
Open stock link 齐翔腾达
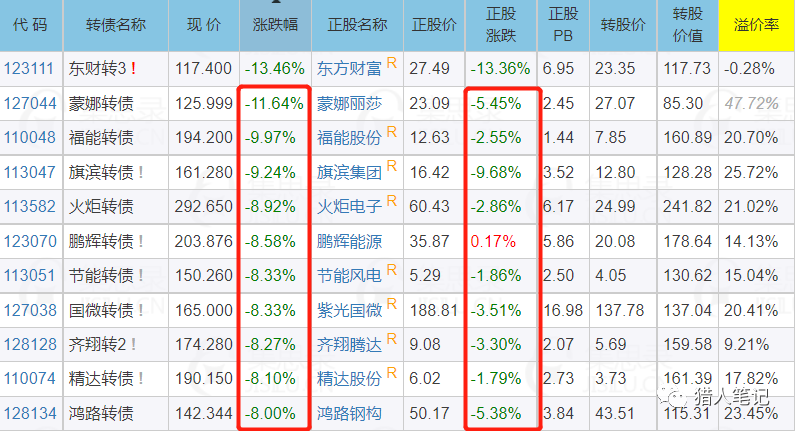click(x=349, y=344)
